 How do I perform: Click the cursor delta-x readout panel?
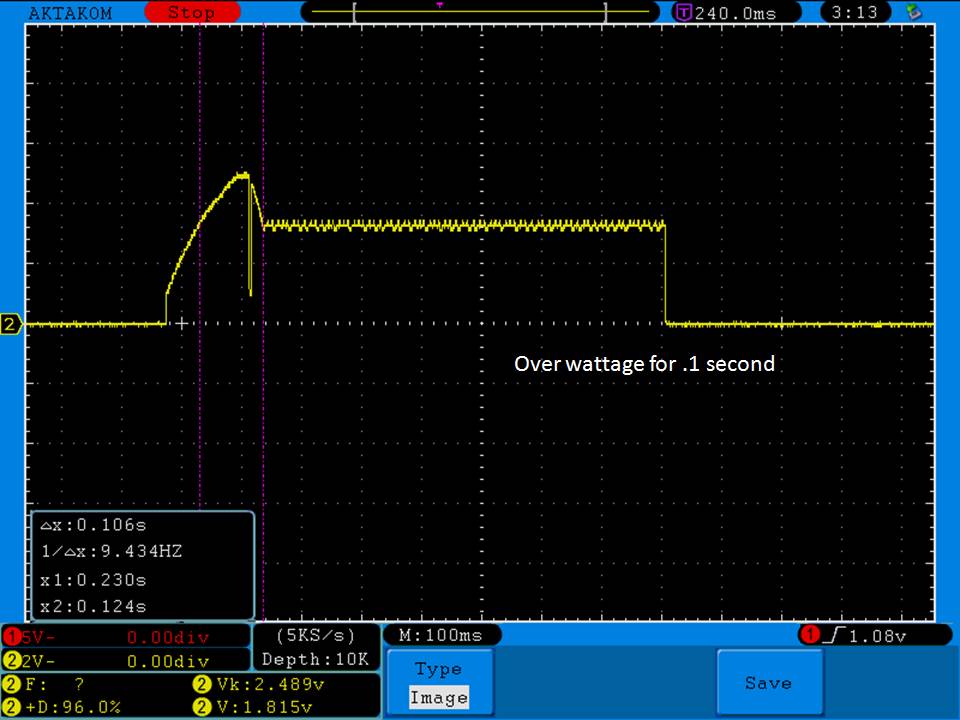142,565
